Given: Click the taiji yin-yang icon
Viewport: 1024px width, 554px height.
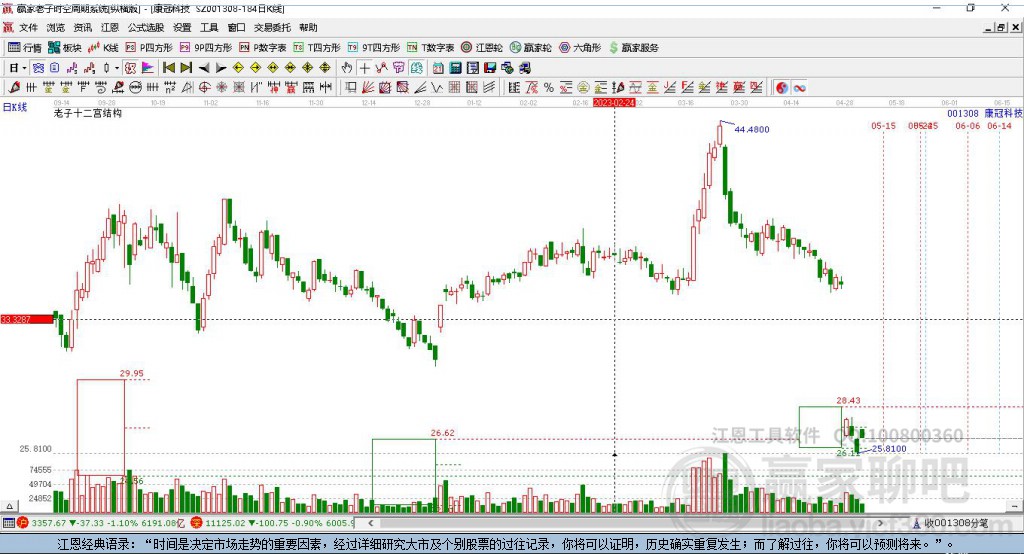Looking at the screenshot, I should (x=782, y=88).
